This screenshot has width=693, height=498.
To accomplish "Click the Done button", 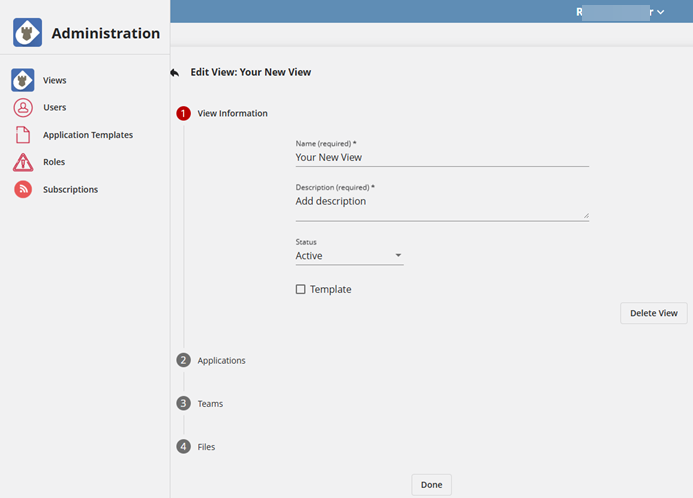I will (x=431, y=485).
